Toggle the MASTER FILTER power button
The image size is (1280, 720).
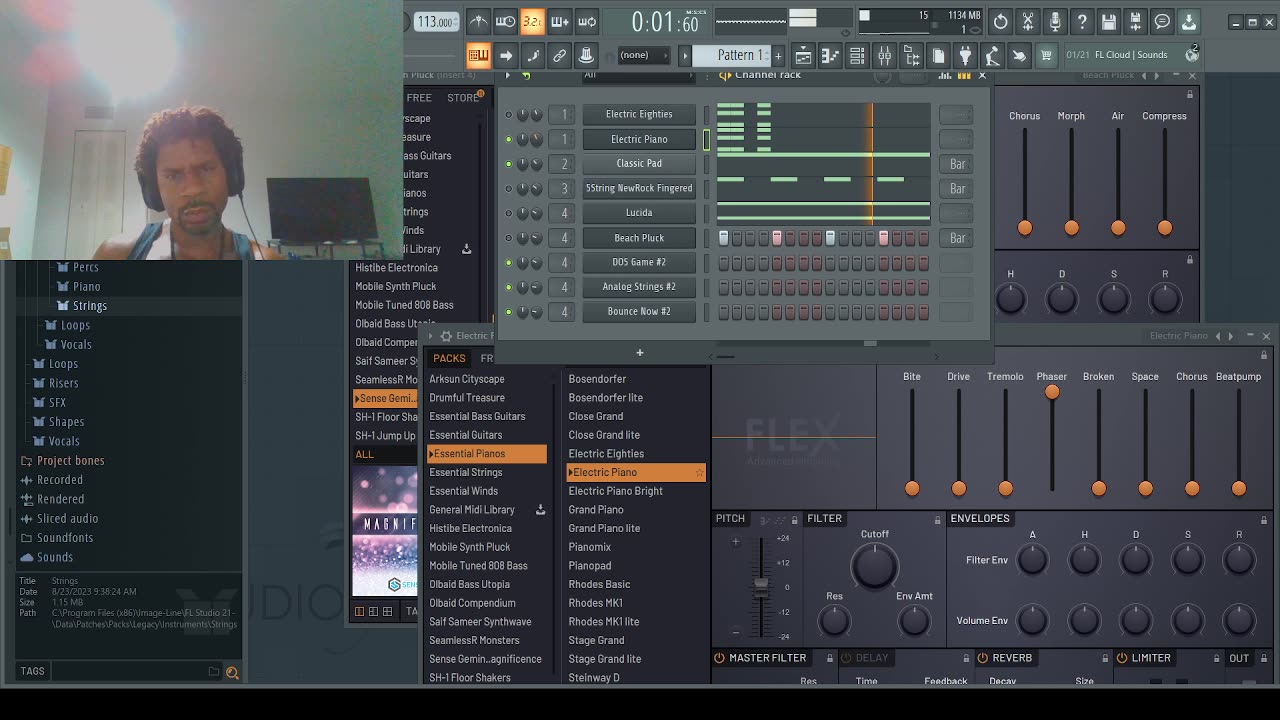[x=719, y=658]
